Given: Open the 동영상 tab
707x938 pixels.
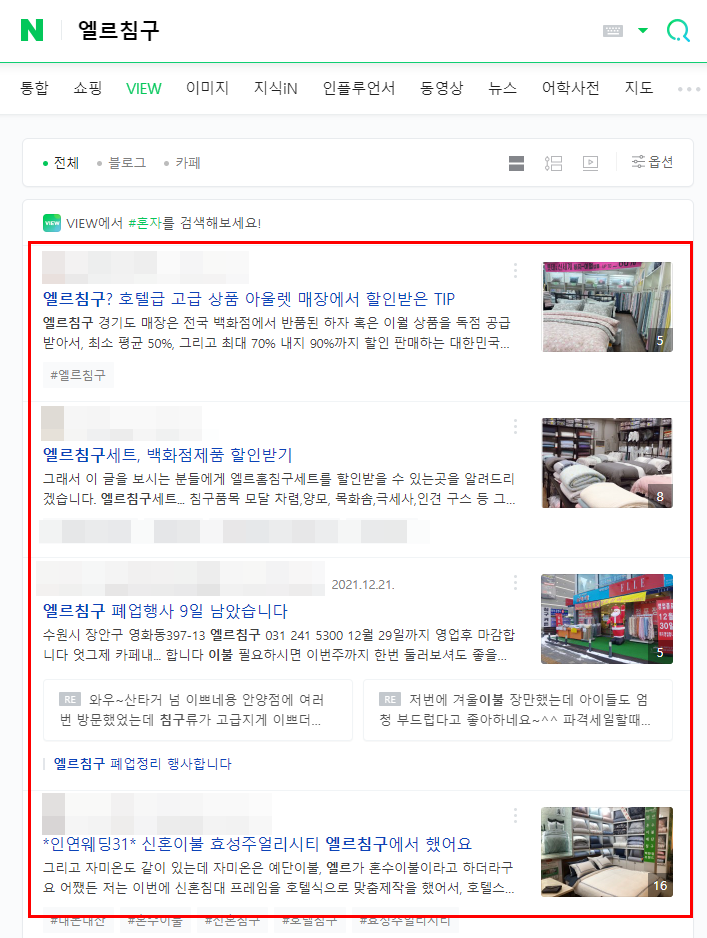Looking at the screenshot, I should (441, 89).
